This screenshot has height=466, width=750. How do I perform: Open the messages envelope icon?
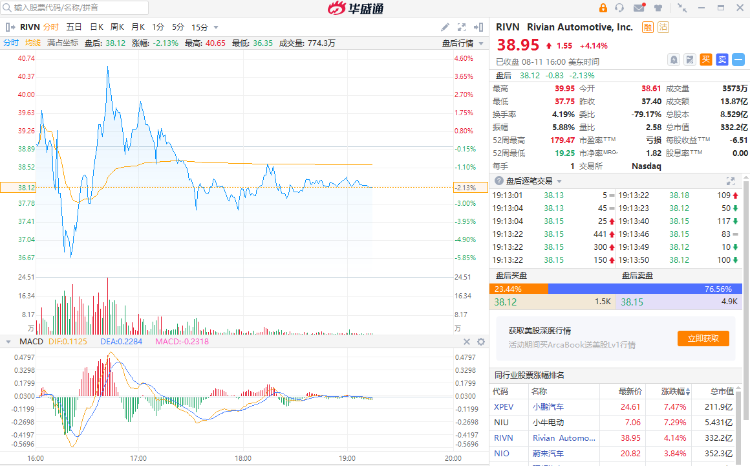click(x=639, y=8)
